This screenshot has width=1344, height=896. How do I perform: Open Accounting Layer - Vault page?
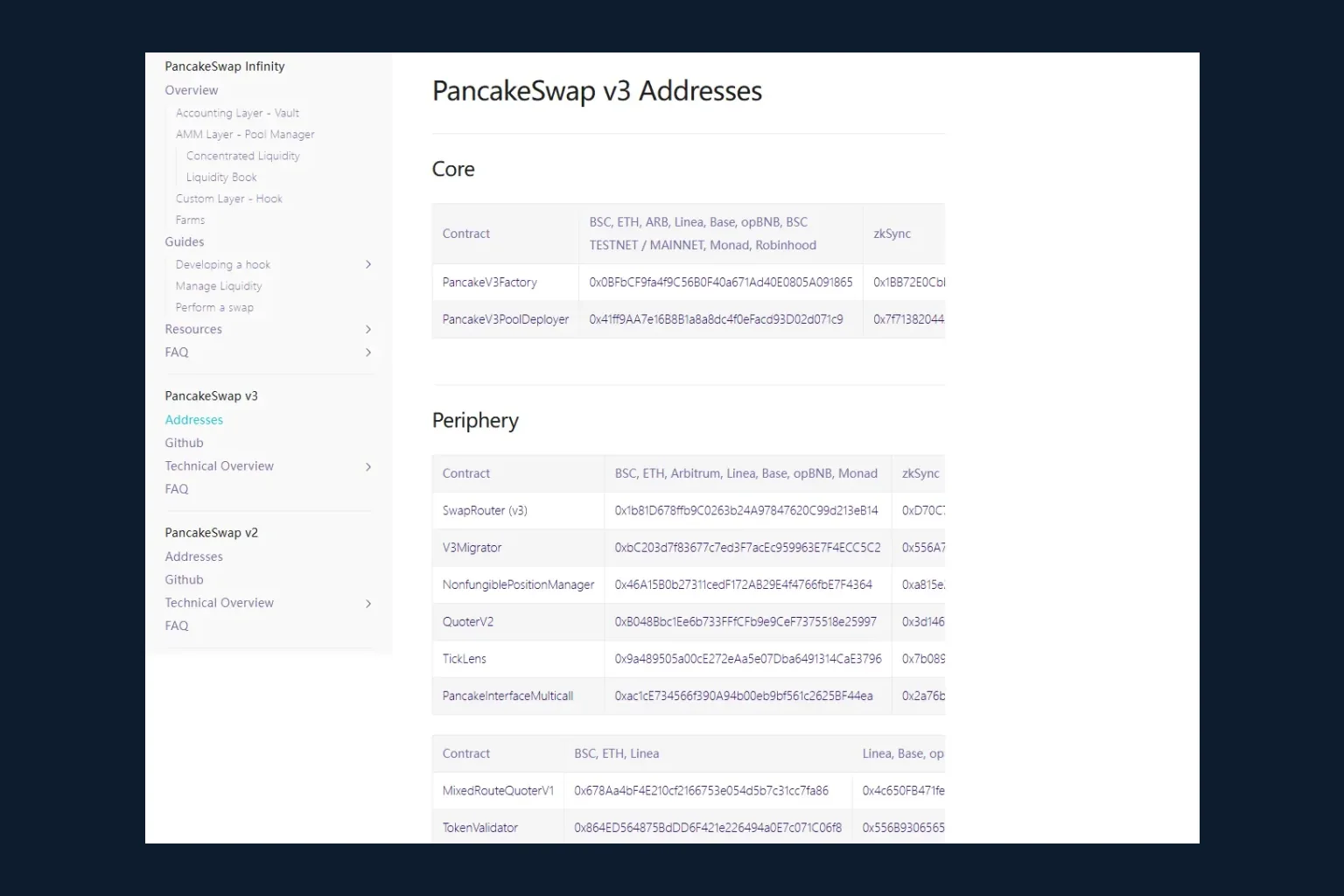click(x=237, y=113)
